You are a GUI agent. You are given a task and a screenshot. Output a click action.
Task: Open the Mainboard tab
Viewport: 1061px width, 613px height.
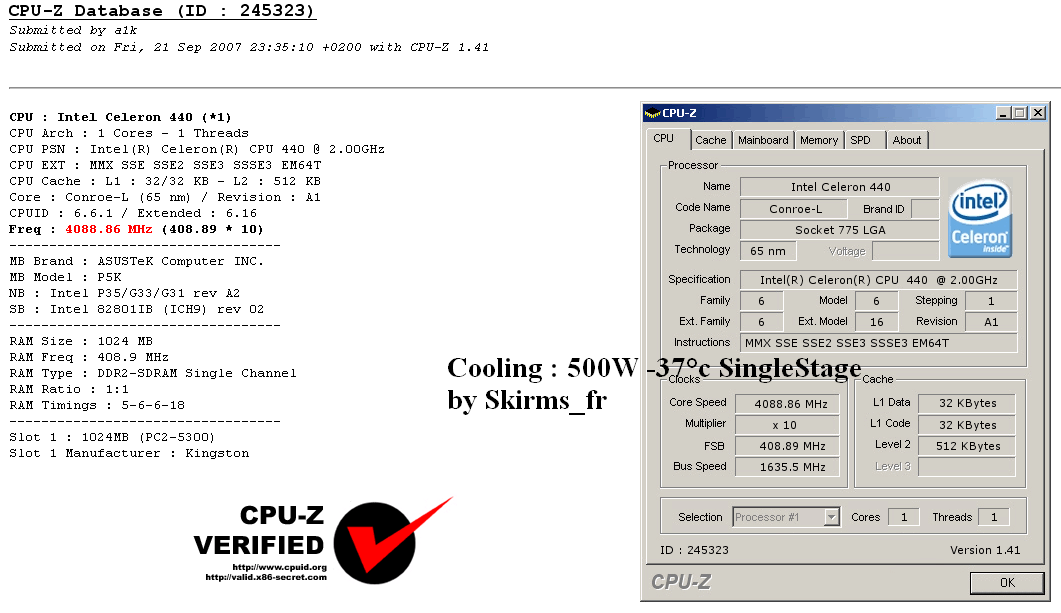pos(763,140)
